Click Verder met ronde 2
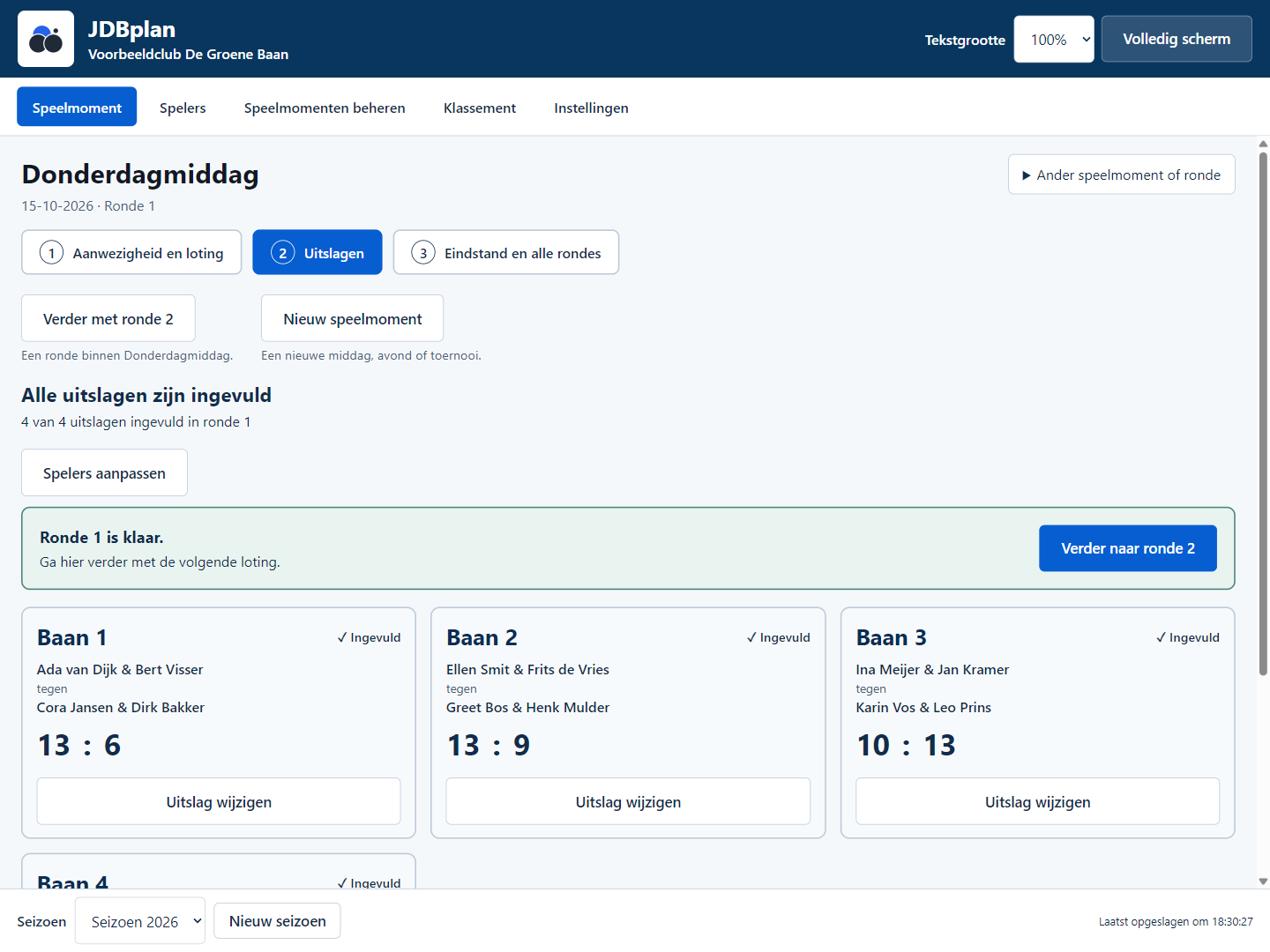Viewport: 1270px width, 952px height. click(x=108, y=318)
